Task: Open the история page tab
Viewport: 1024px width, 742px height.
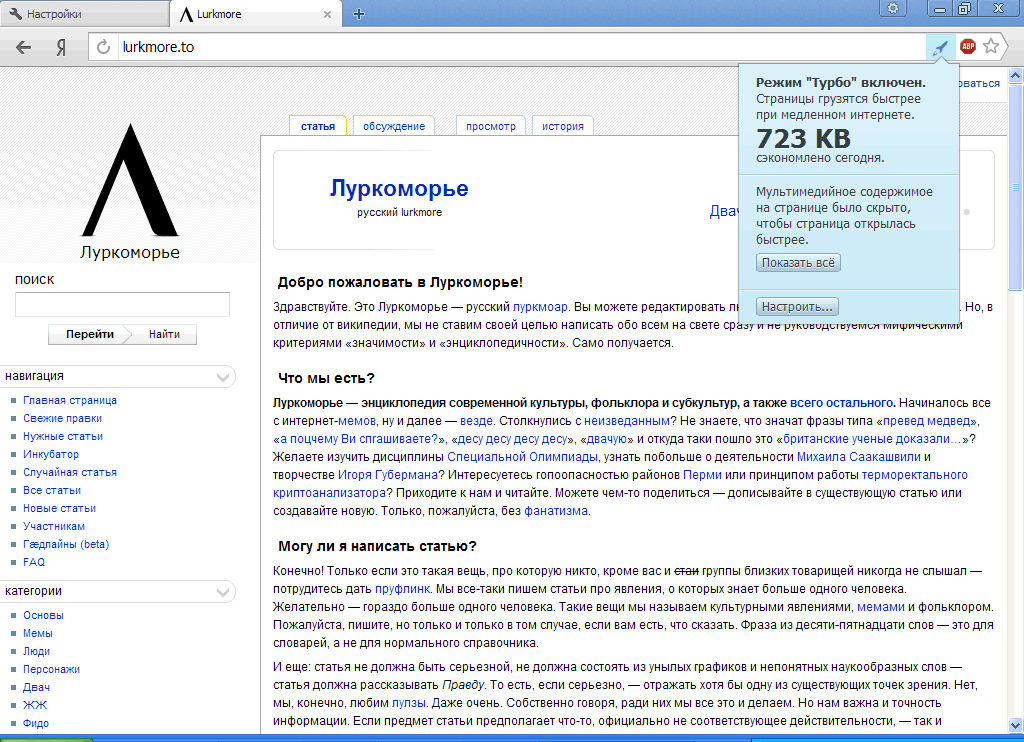Action: (x=563, y=126)
